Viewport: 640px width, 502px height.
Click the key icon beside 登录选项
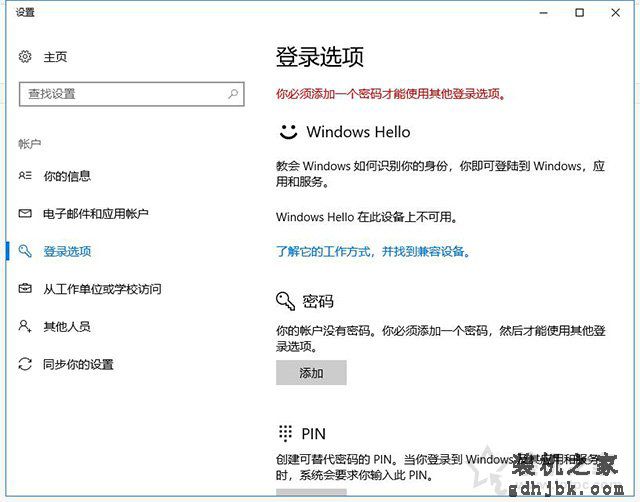tap(25, 251)
